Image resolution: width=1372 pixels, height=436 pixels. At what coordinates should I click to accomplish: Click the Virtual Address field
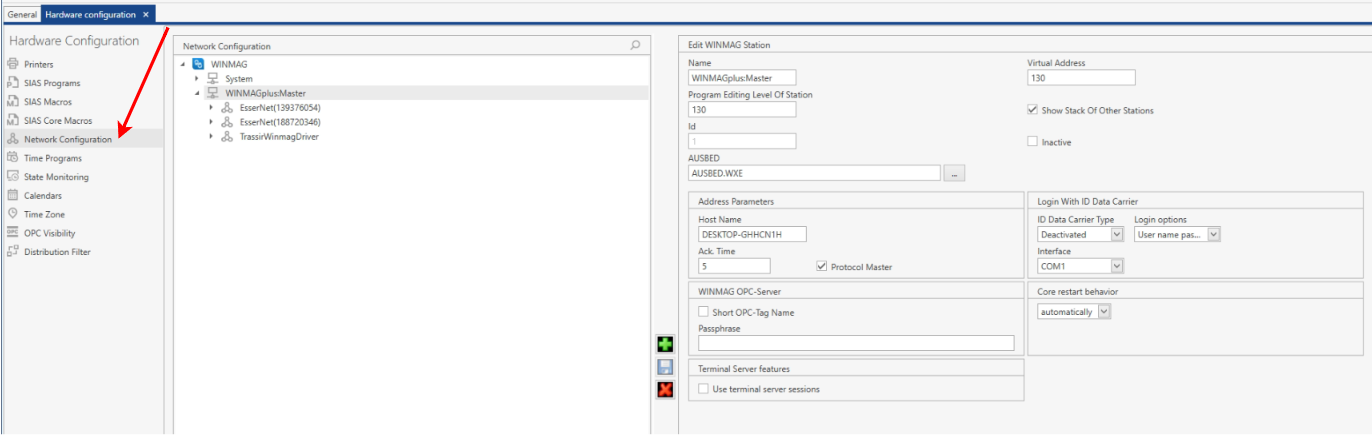click(1081, 78)
